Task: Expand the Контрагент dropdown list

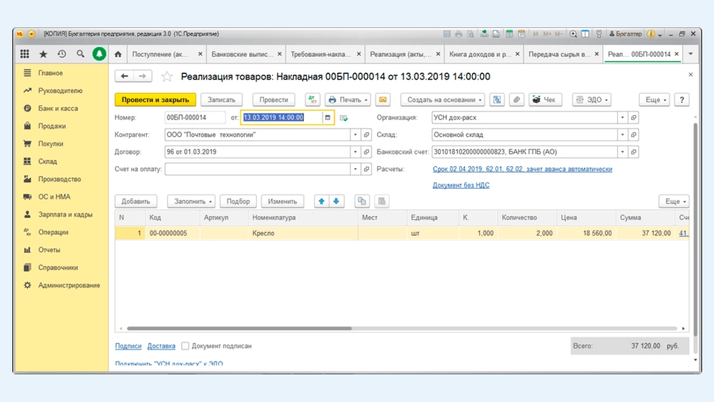Action: [354, 135]
